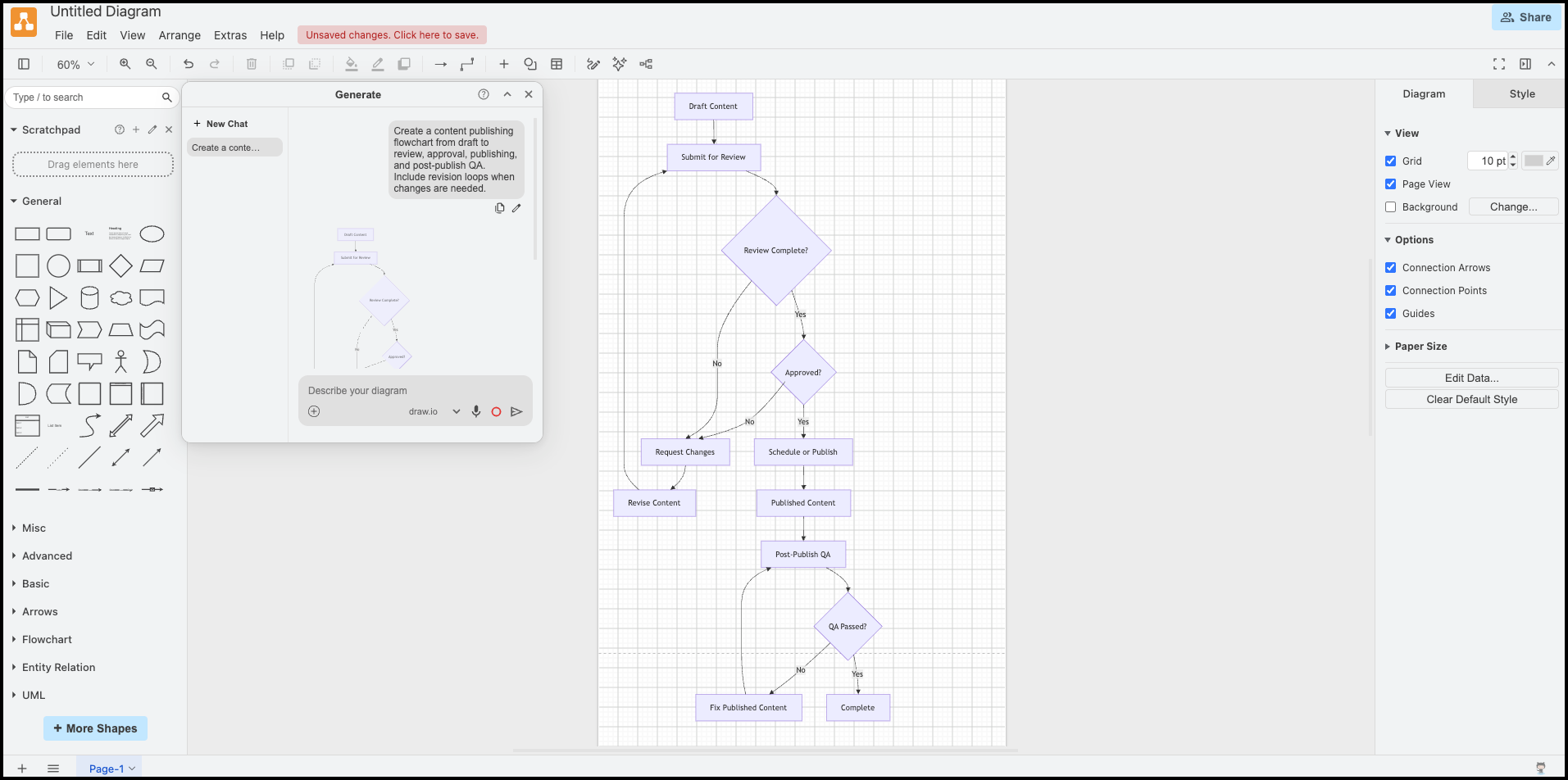Open help in Generate panel
Screen dimensions: 1568x780
[484, 94]
